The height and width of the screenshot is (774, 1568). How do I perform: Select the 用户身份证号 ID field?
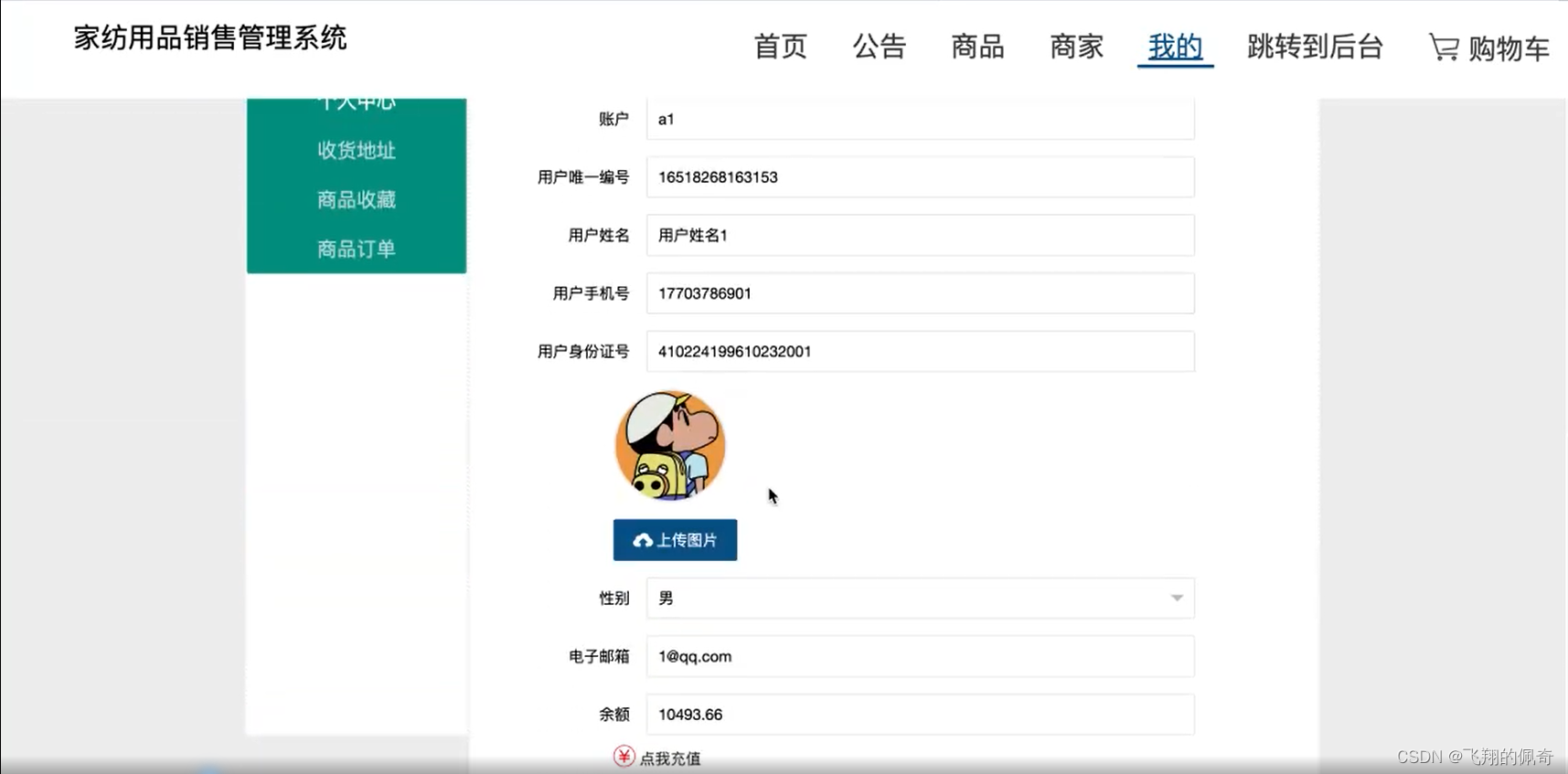pyautogui.click(x=920, y=352)
